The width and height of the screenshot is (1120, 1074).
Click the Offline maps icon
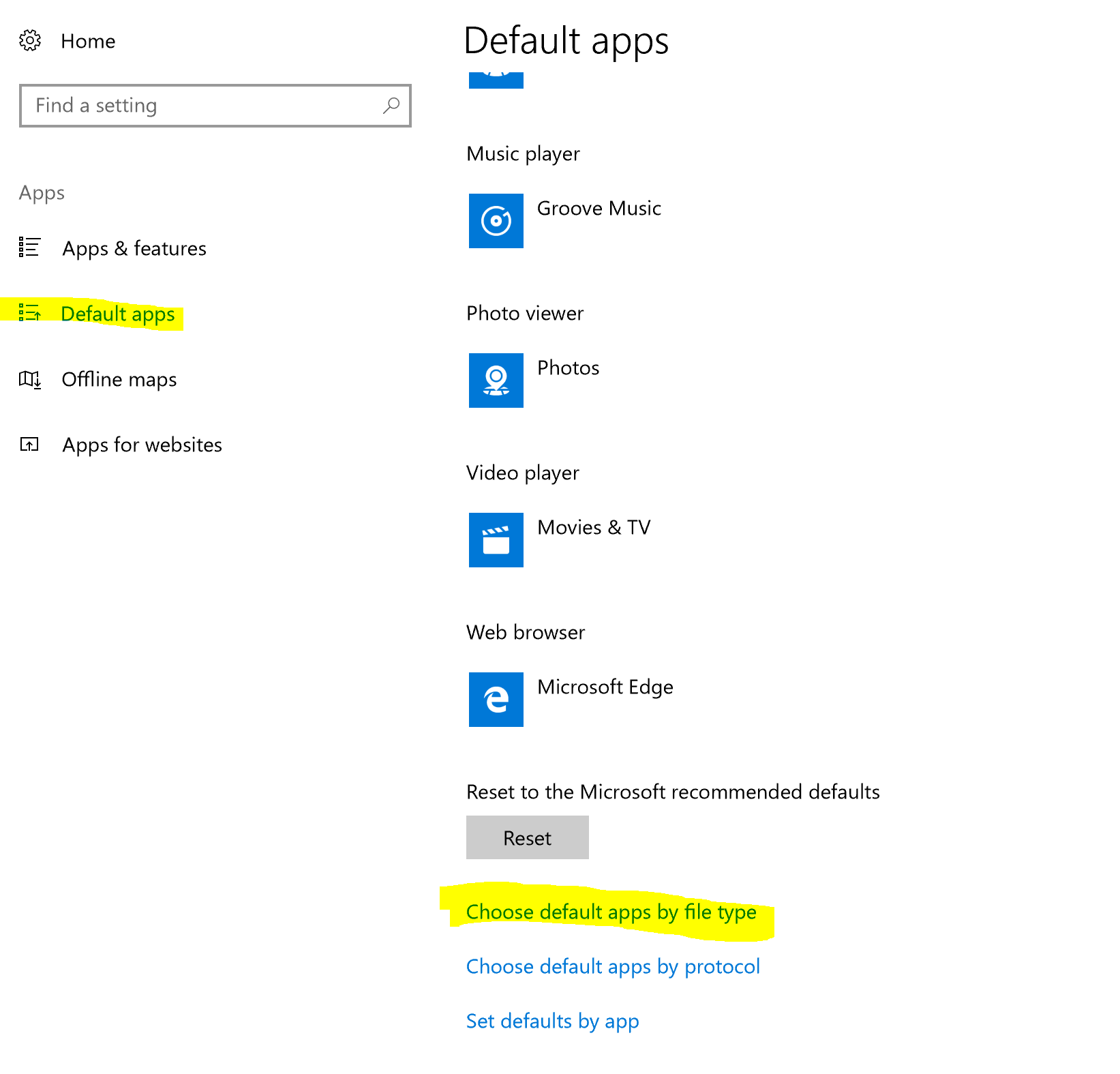[x=29, y=379]
